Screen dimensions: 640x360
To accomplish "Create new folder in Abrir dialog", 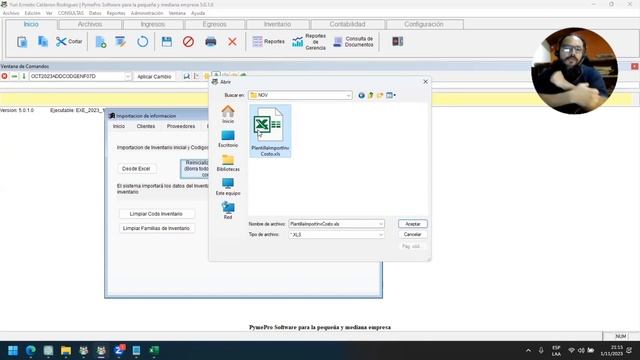I will pyautogui.click(x=380, y=96).
